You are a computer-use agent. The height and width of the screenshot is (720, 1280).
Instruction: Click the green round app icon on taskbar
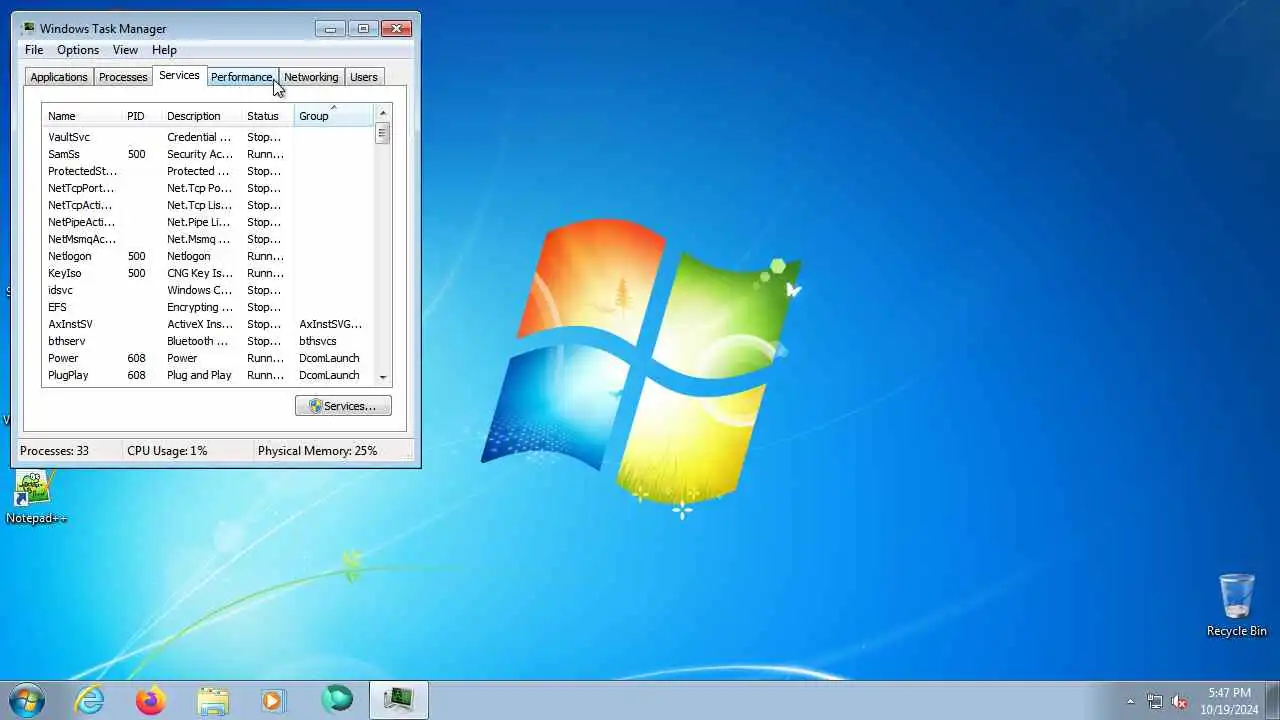tap(337, 700)
